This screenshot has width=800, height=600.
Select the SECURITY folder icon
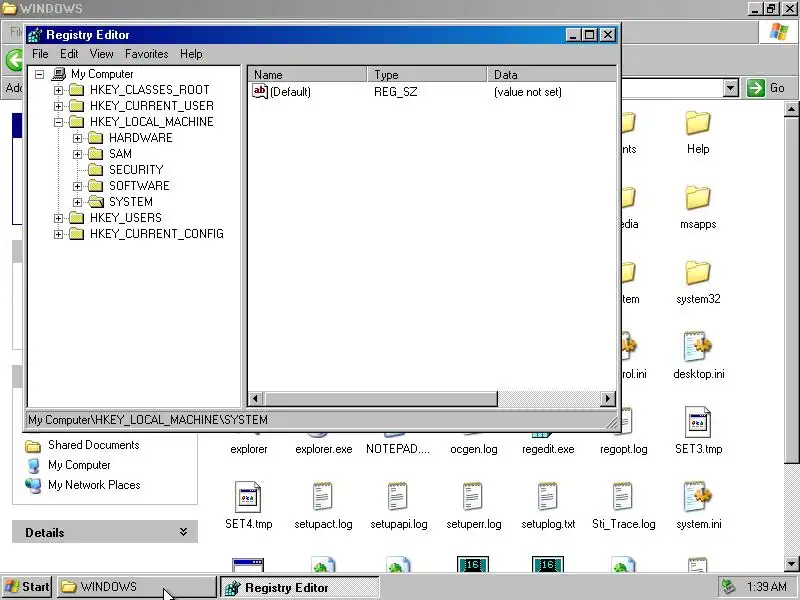[95, 170]
